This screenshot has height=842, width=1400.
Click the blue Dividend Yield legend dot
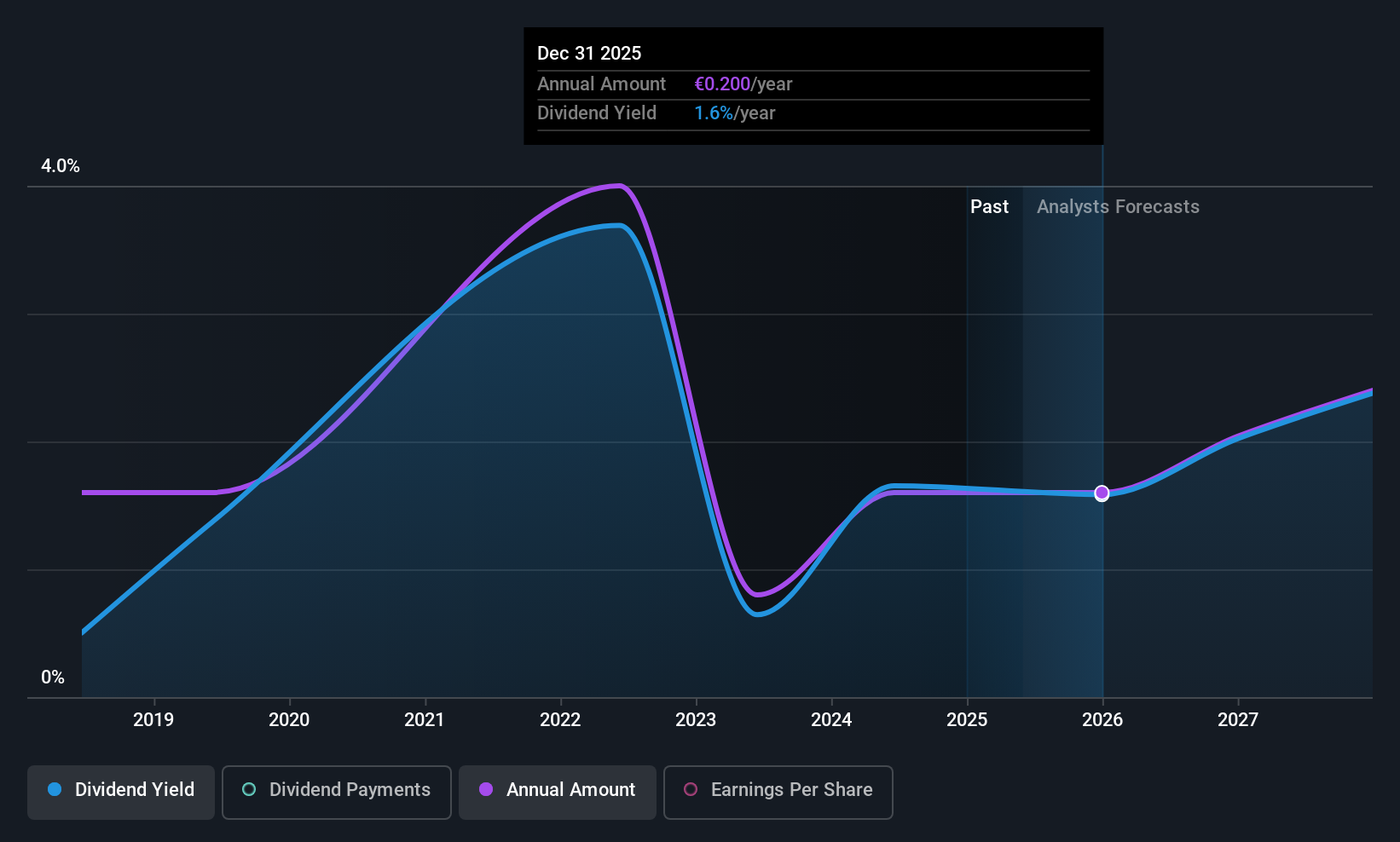(x=55, y=790)
